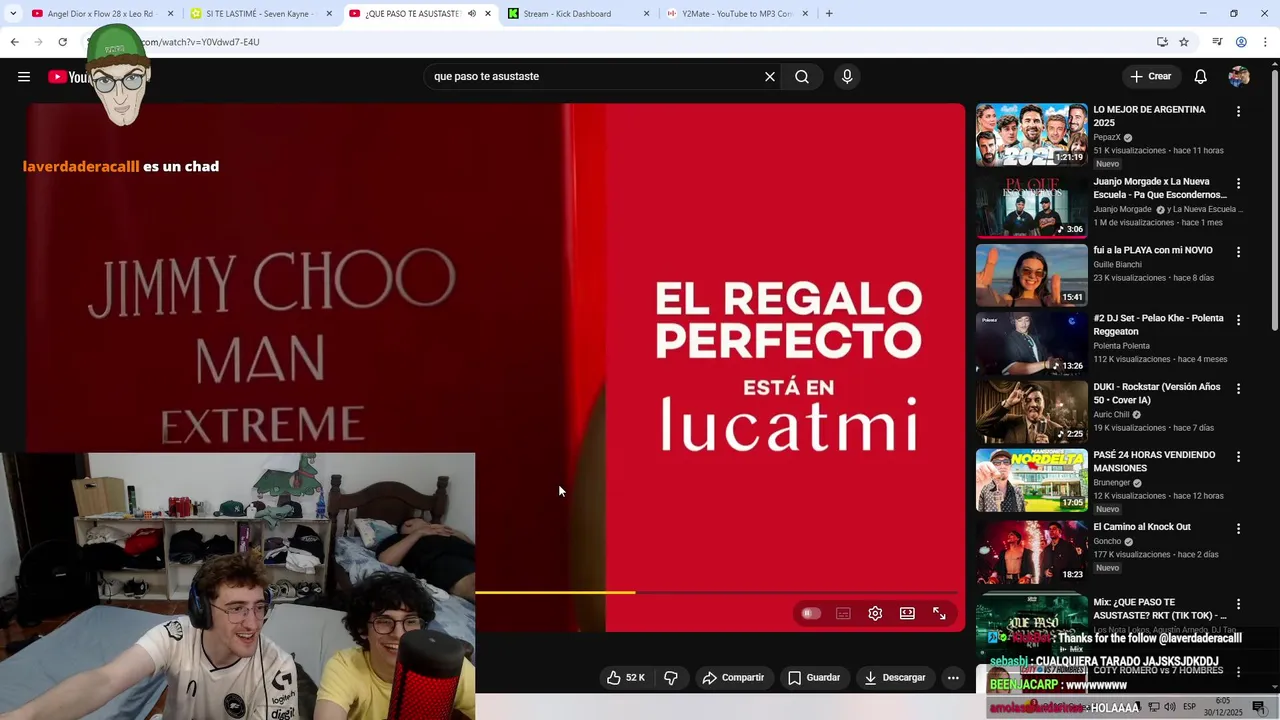Click the Auric Chill channel name

click(1111, 414)
